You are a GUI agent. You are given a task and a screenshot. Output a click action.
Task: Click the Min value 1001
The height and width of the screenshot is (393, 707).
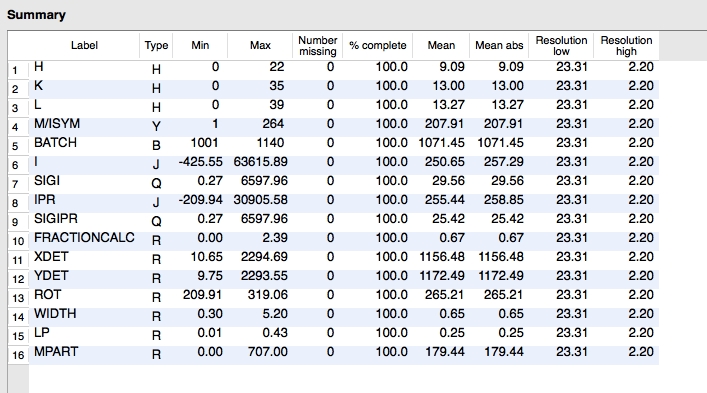[x=204, y=143]
